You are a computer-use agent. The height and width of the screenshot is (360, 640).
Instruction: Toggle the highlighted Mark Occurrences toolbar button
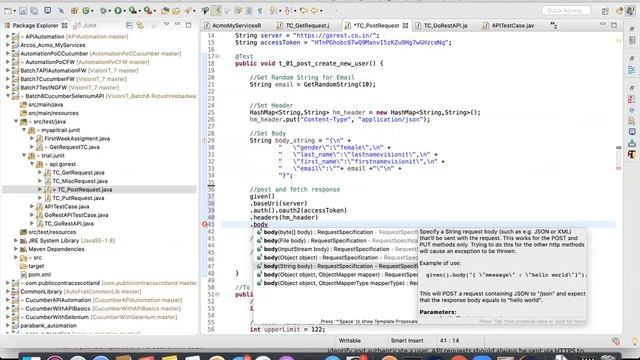pos(217,11)
